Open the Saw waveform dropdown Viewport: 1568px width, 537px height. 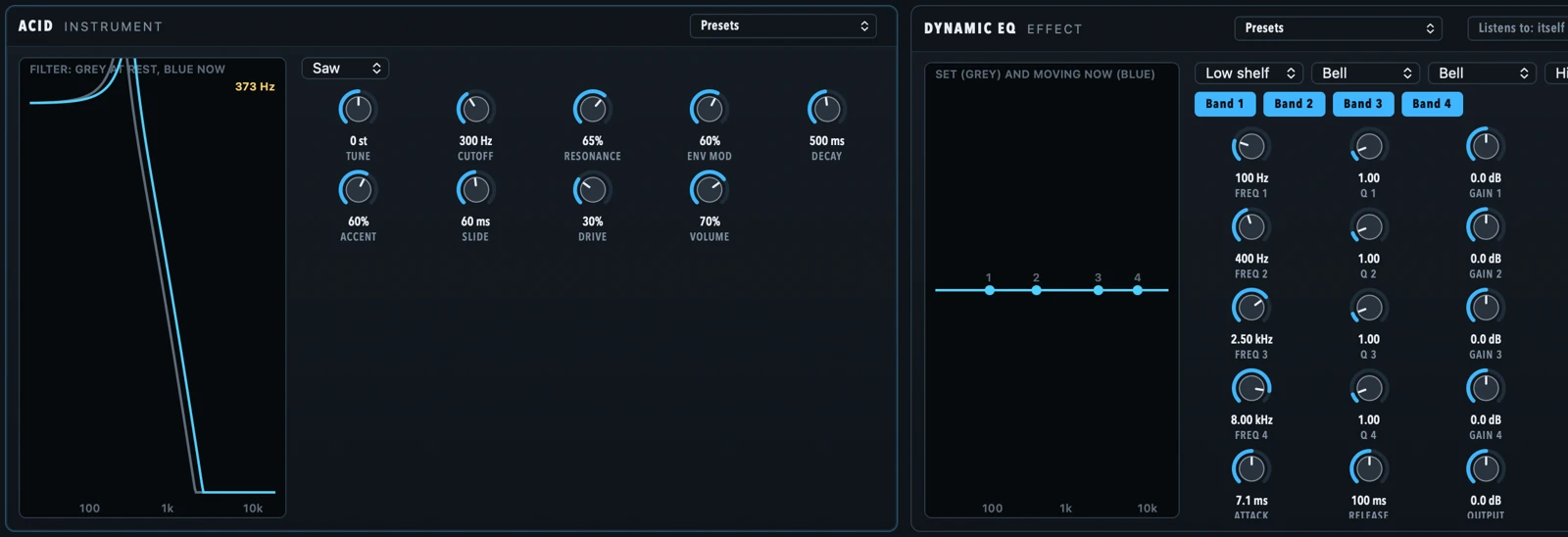[345, 69]
